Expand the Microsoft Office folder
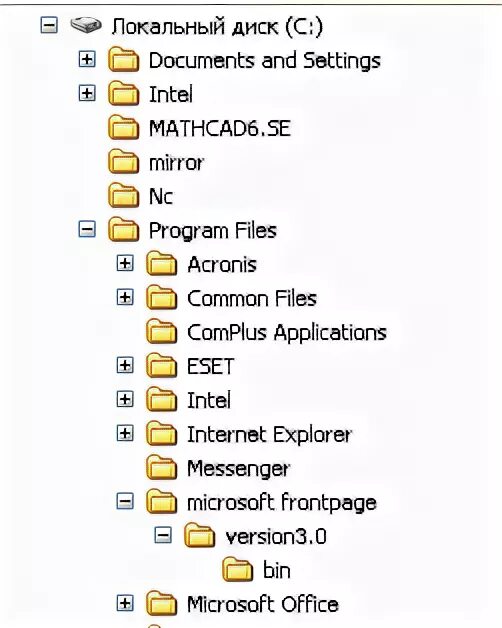 point(125,603)
